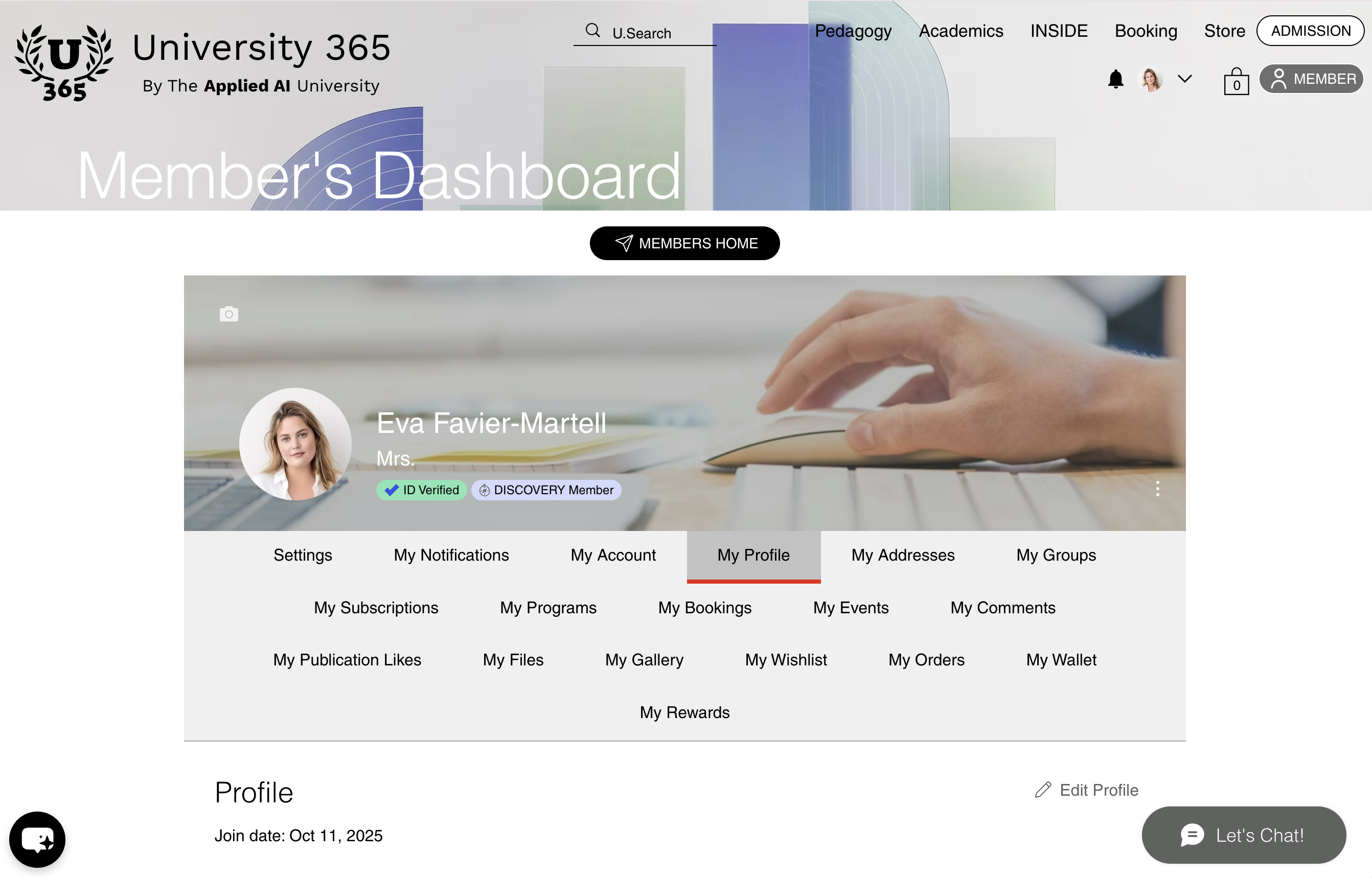Click the U.Search magnifier icon
The width and height of the screenshot is (1372, 878).
pos(592,31)
